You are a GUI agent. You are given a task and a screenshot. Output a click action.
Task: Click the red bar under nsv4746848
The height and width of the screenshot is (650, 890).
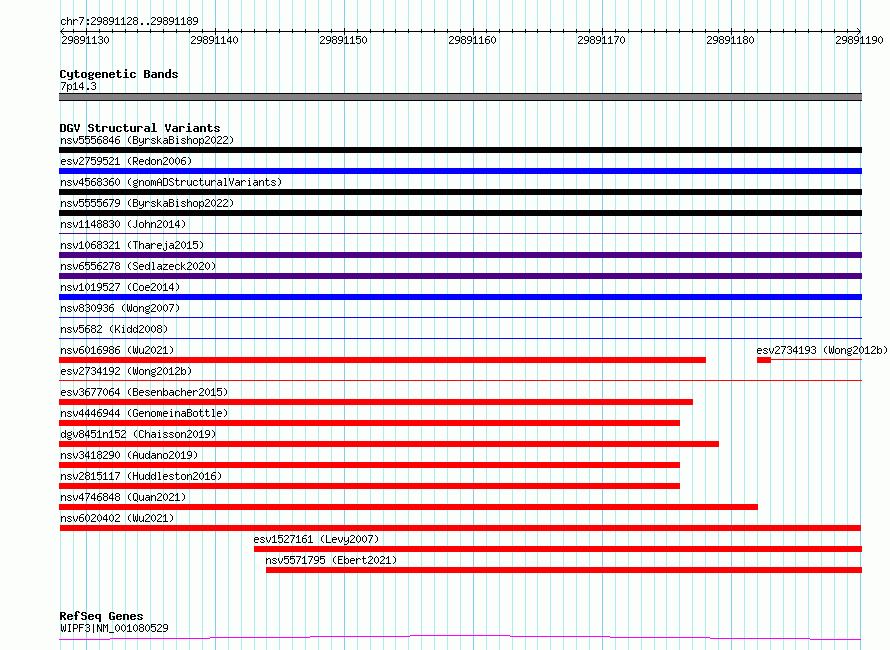408,507
